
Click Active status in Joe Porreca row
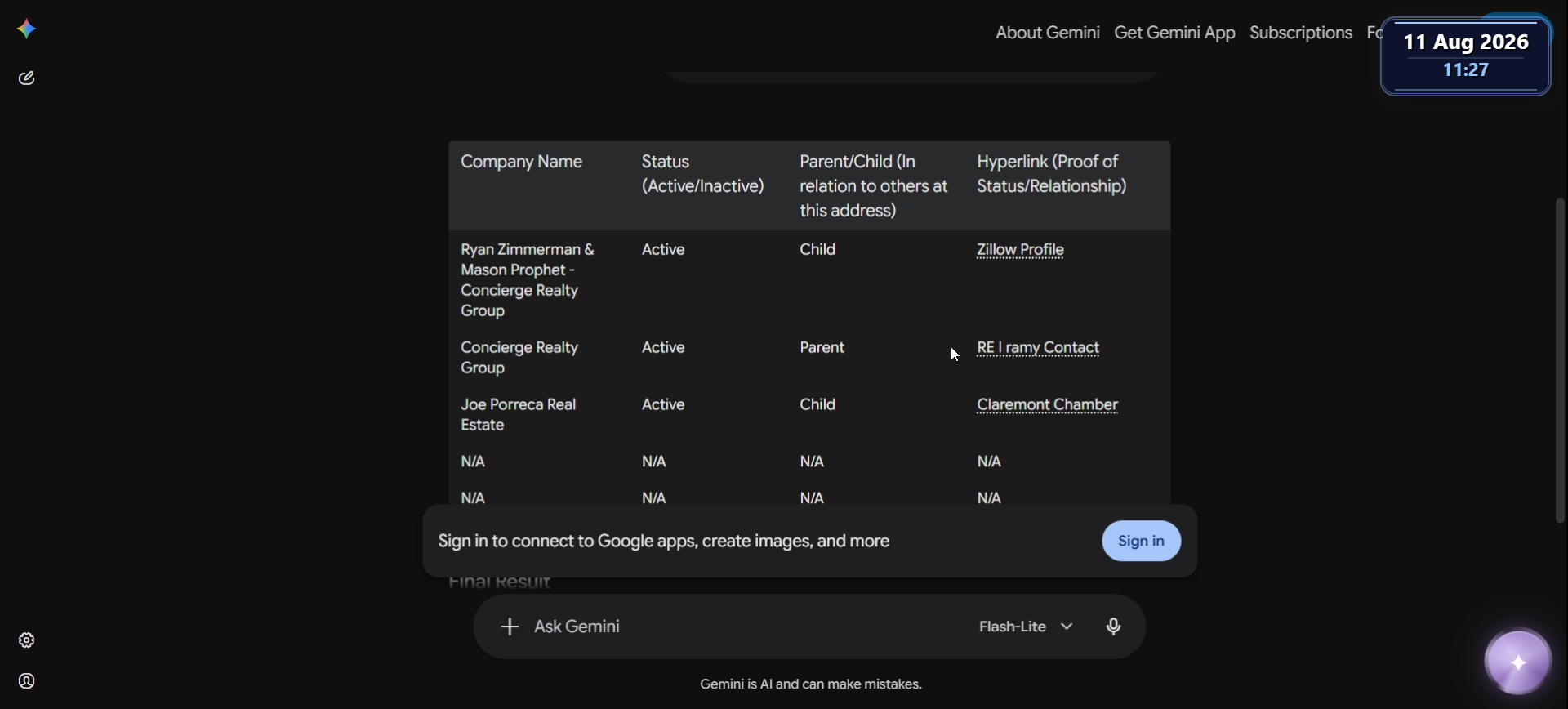click(x=663, y=405)
